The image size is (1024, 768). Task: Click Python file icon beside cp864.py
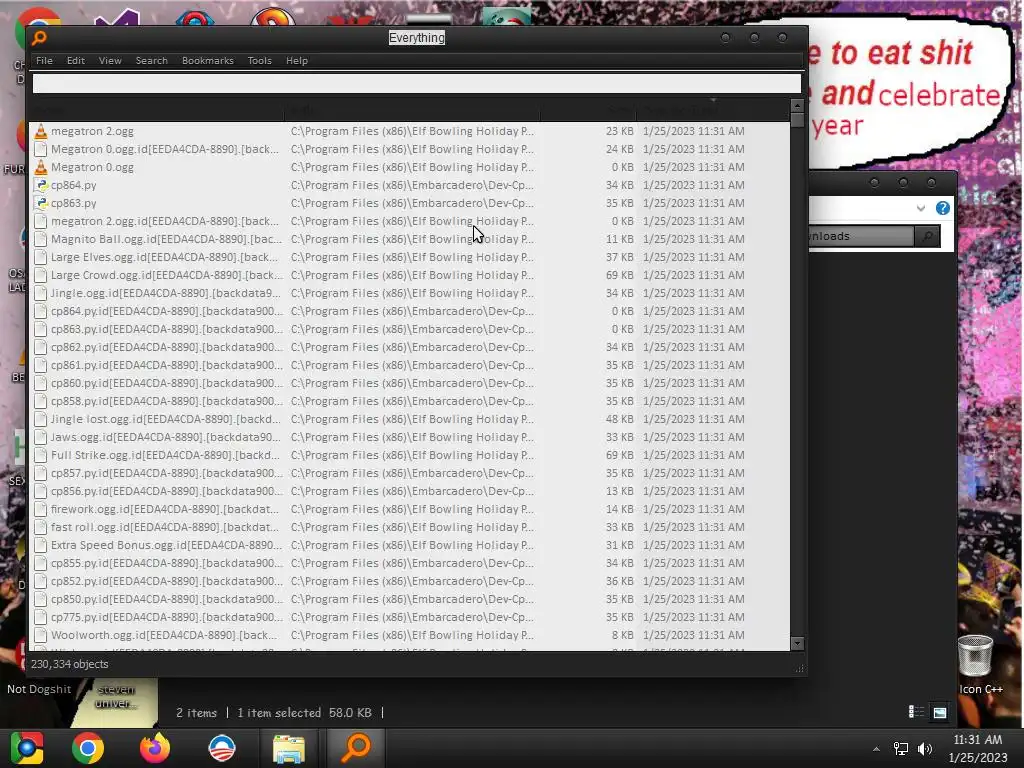click(40, 185)
